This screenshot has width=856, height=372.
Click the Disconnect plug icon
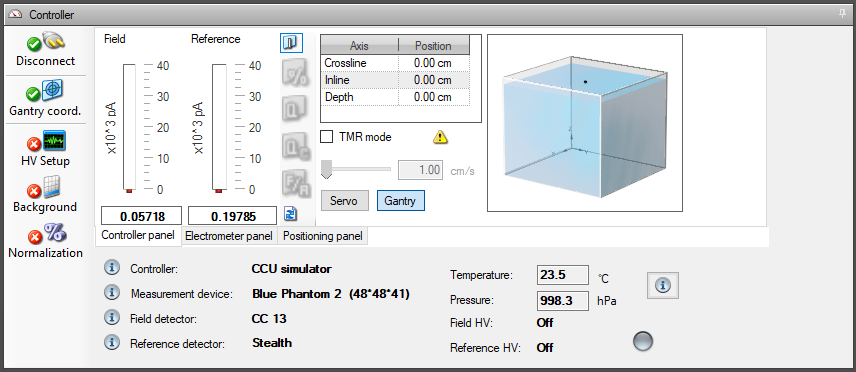pyautogui.click(x=54, y=41)
